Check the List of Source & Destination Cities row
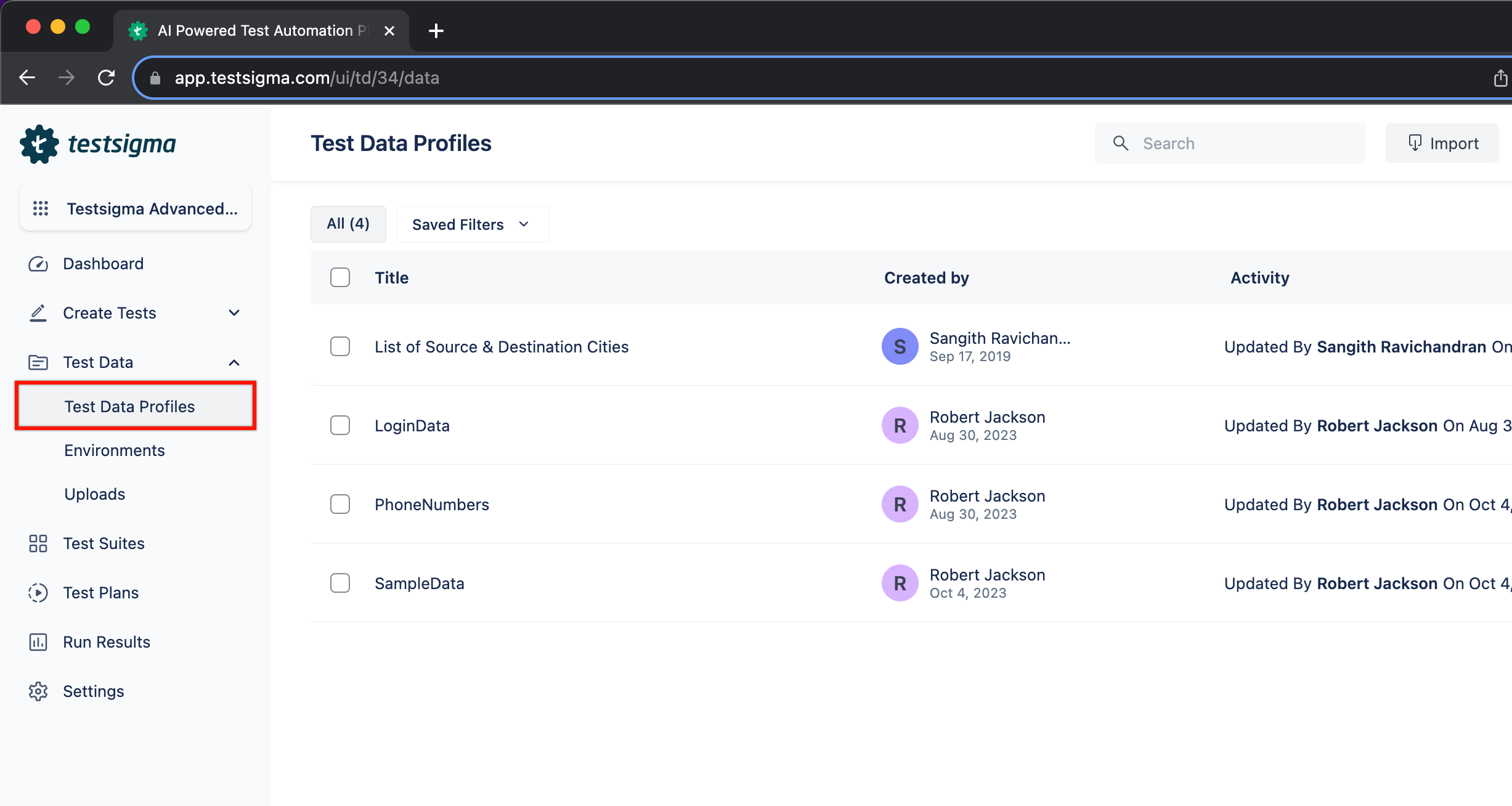Image resolution: width=1512 pixels, height=806 pixels. click(340, 346)
